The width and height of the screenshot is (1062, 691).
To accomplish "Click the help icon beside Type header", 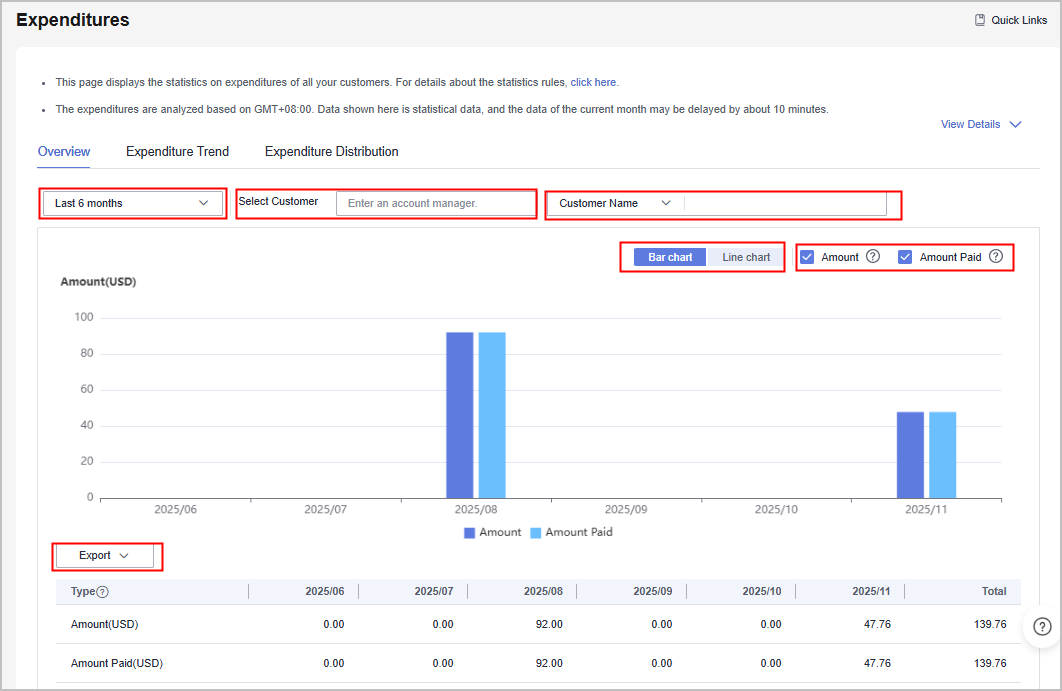I will pyautogui.click(x=102, y=592).
